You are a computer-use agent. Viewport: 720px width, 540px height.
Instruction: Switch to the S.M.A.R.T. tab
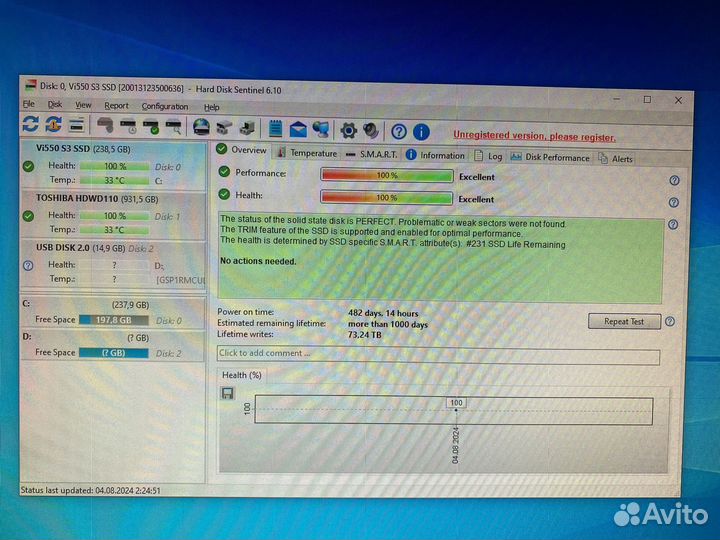[x=371, y=154]
